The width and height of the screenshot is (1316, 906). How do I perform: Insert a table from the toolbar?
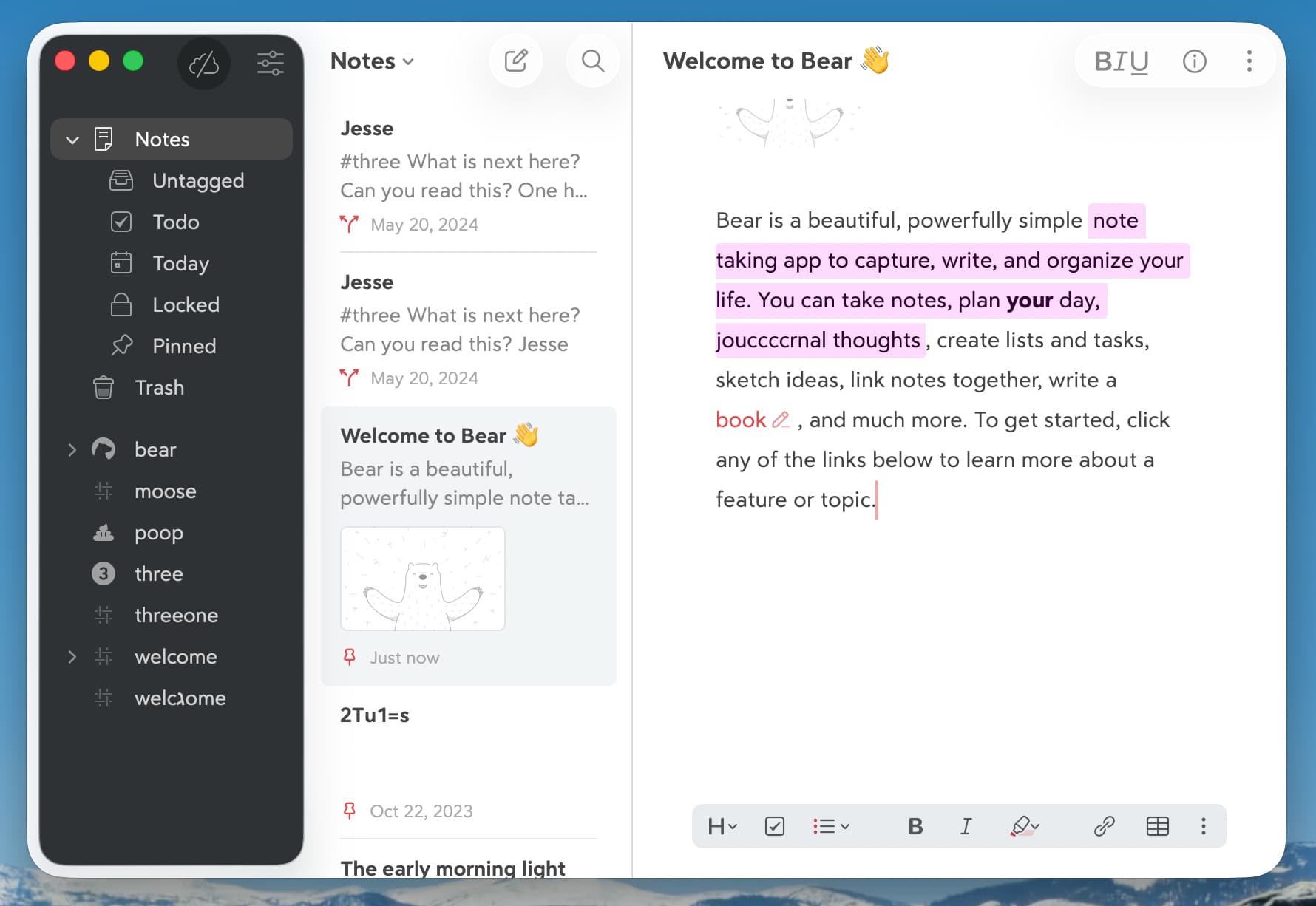(x=1157, y=825)
